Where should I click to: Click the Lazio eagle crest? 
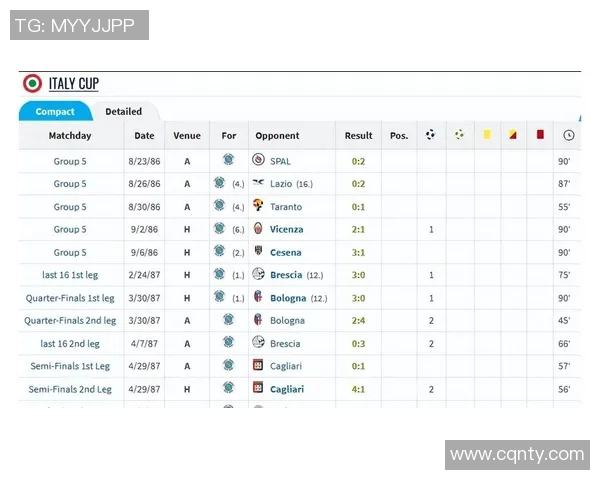259,184
